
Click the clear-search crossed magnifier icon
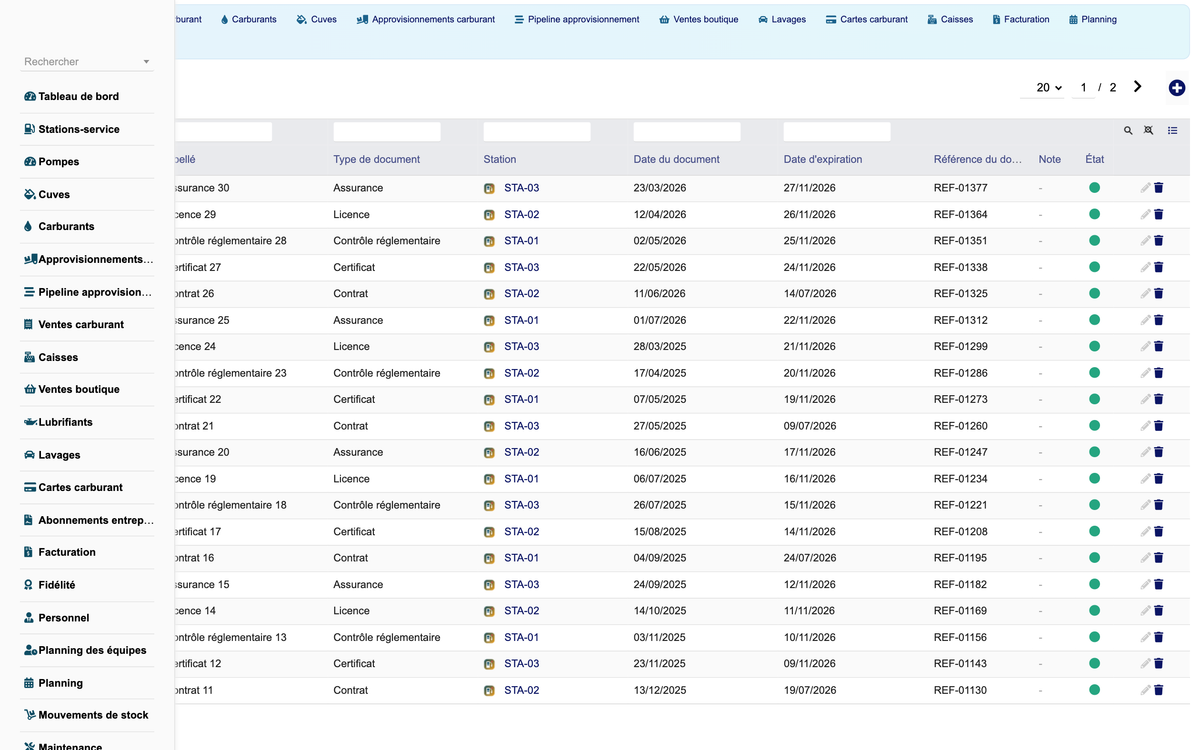(x=1149, y=131)
